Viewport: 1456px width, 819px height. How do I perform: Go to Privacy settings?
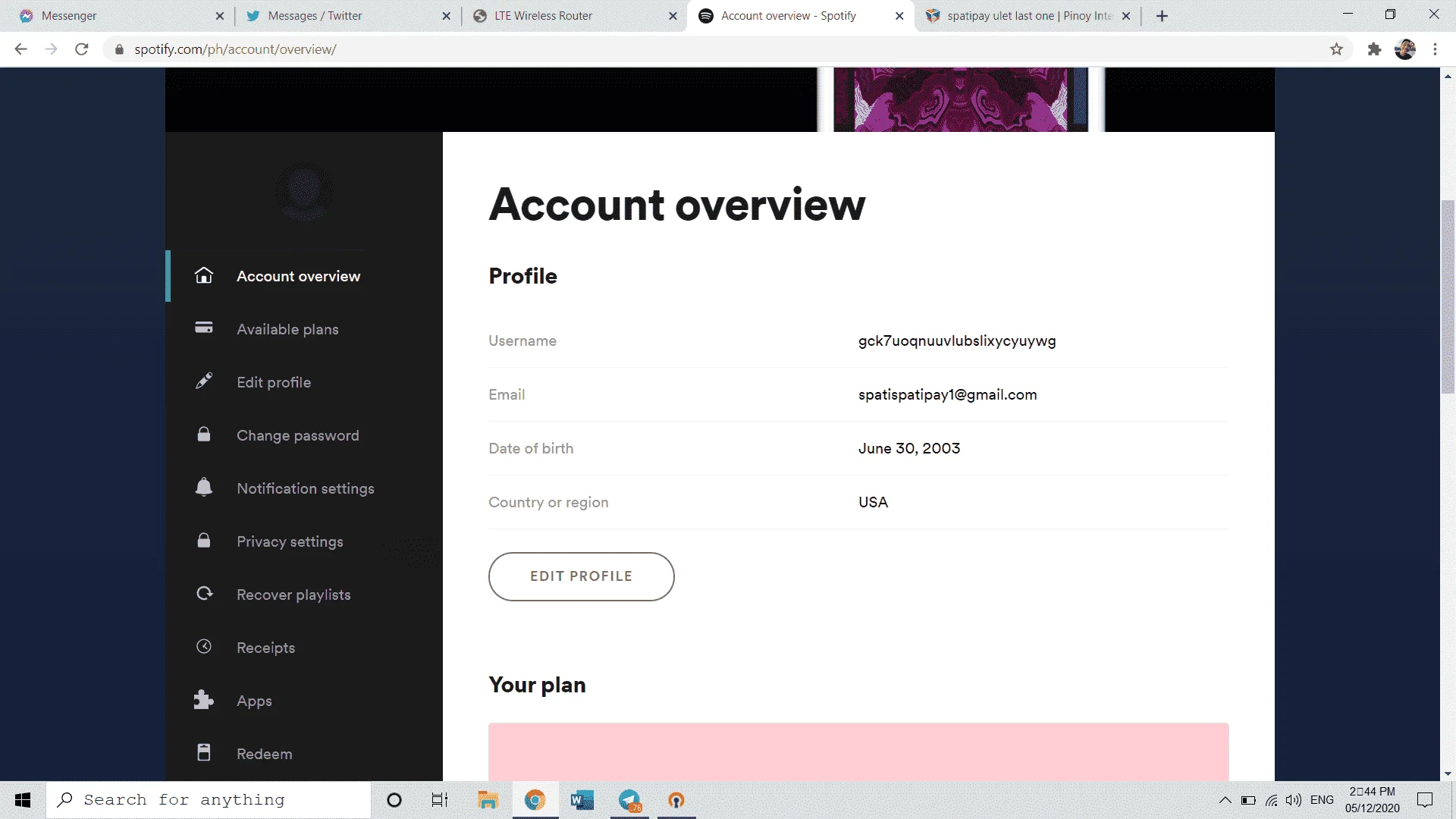(x=290, y=541)
